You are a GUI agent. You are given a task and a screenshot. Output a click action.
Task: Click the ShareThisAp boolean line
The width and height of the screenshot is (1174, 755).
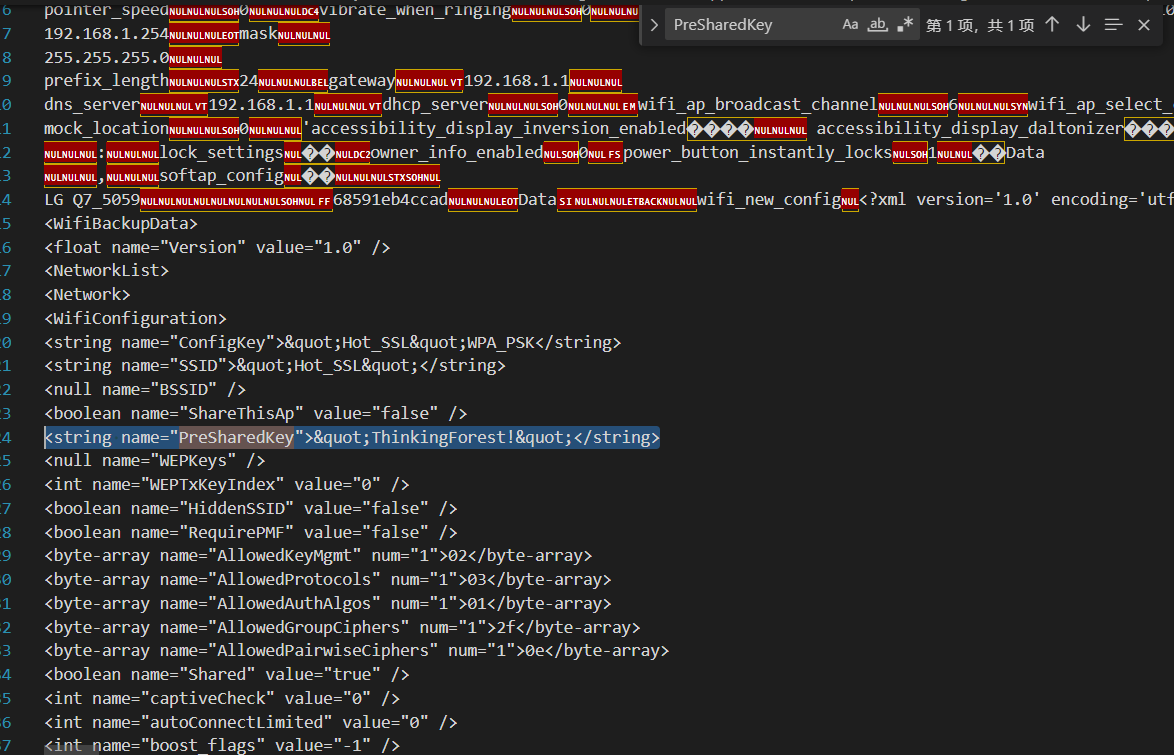[255, 413]
